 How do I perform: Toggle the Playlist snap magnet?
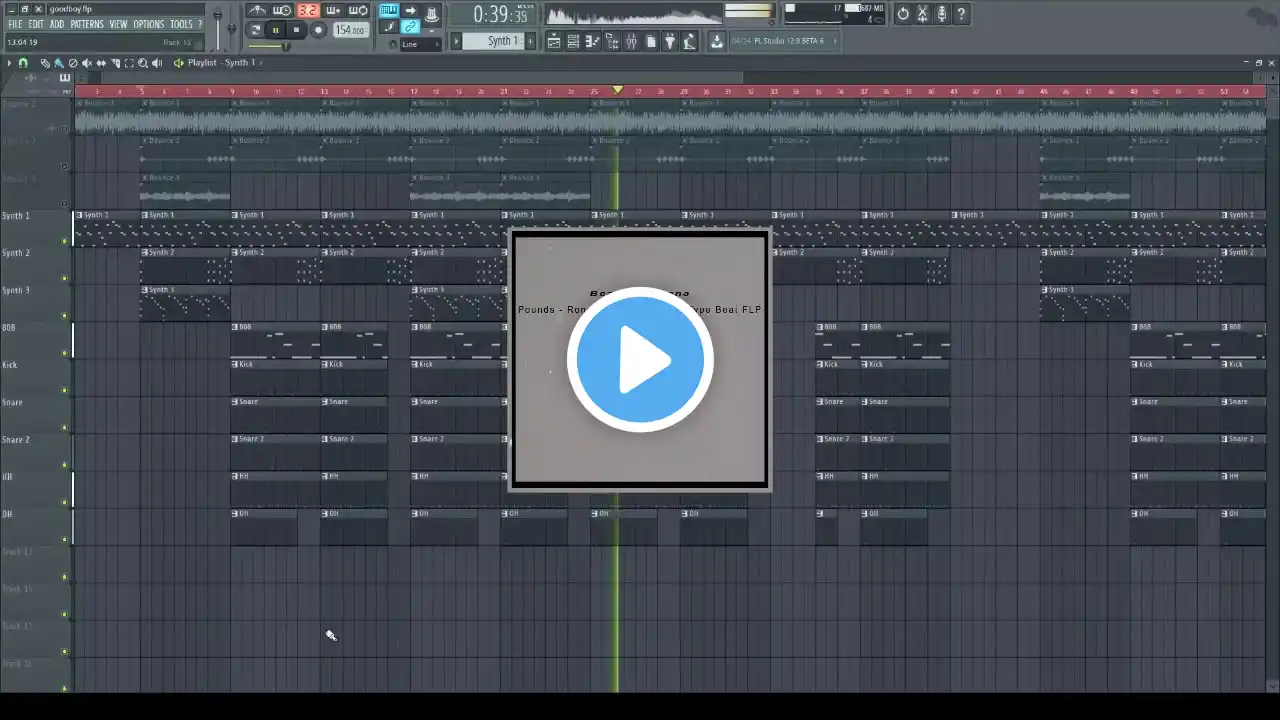(23, 63)
